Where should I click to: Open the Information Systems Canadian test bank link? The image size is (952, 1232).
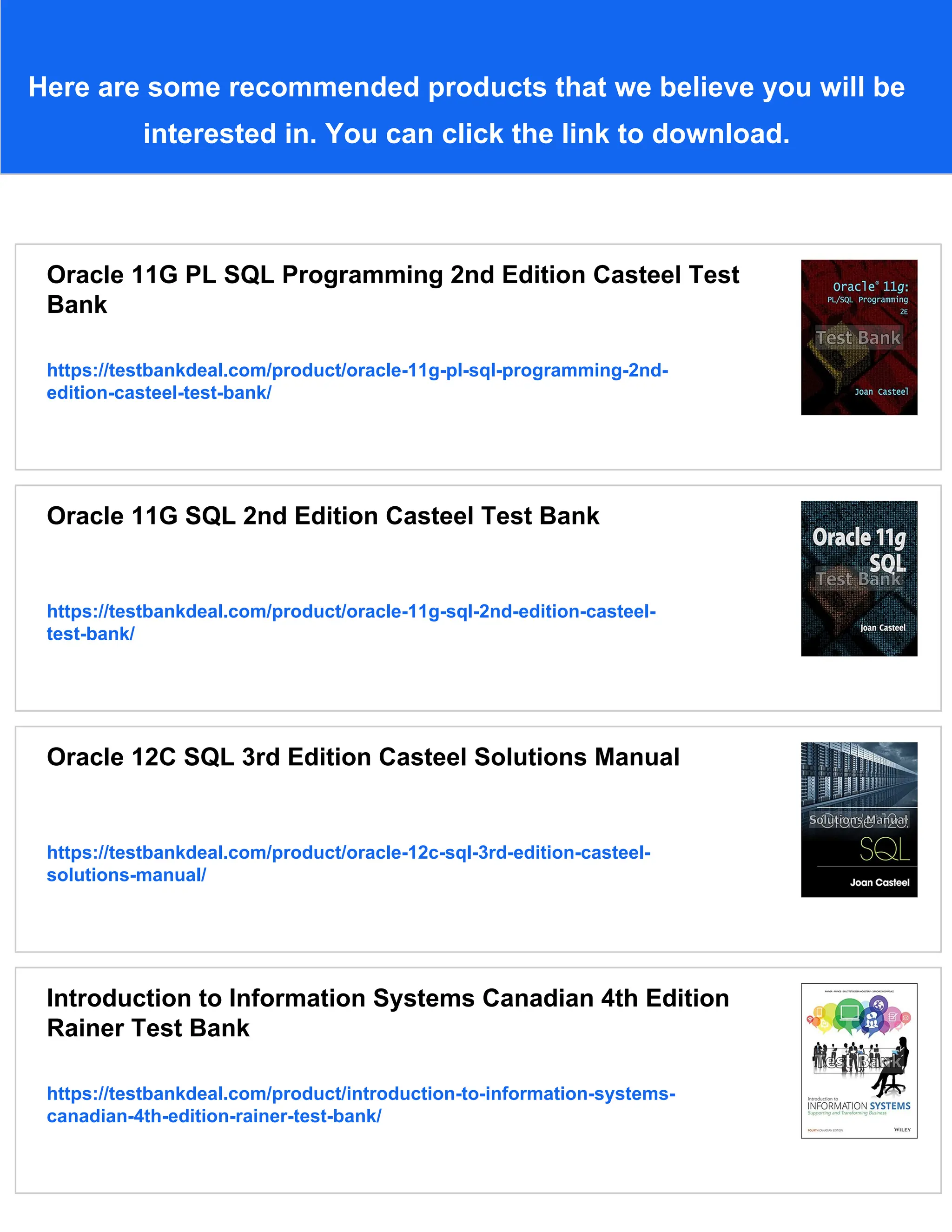point(361,1094)
